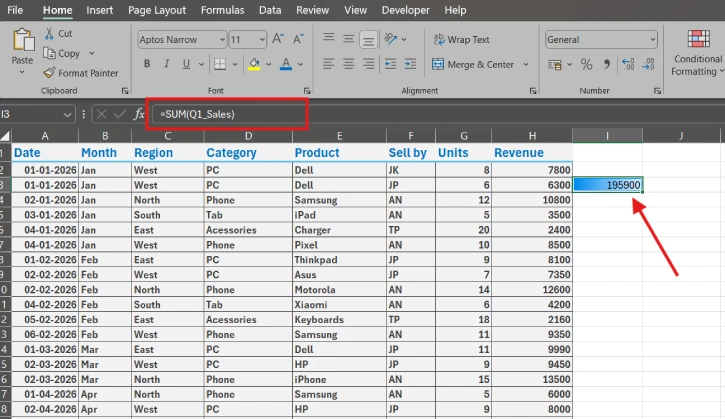Apply yellow fill color bucket

click(254, 64)
